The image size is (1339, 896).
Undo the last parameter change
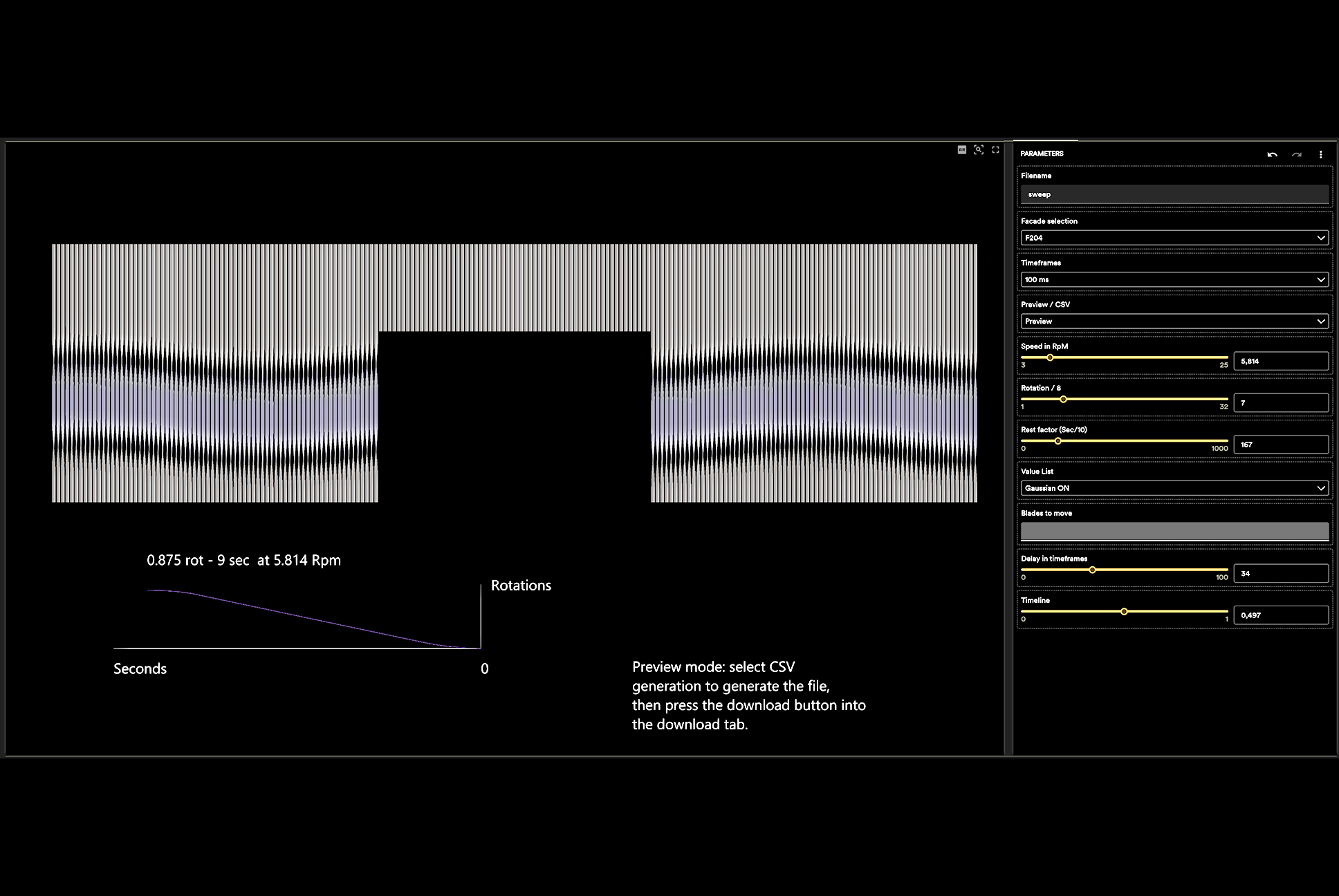pos(1272,154)
